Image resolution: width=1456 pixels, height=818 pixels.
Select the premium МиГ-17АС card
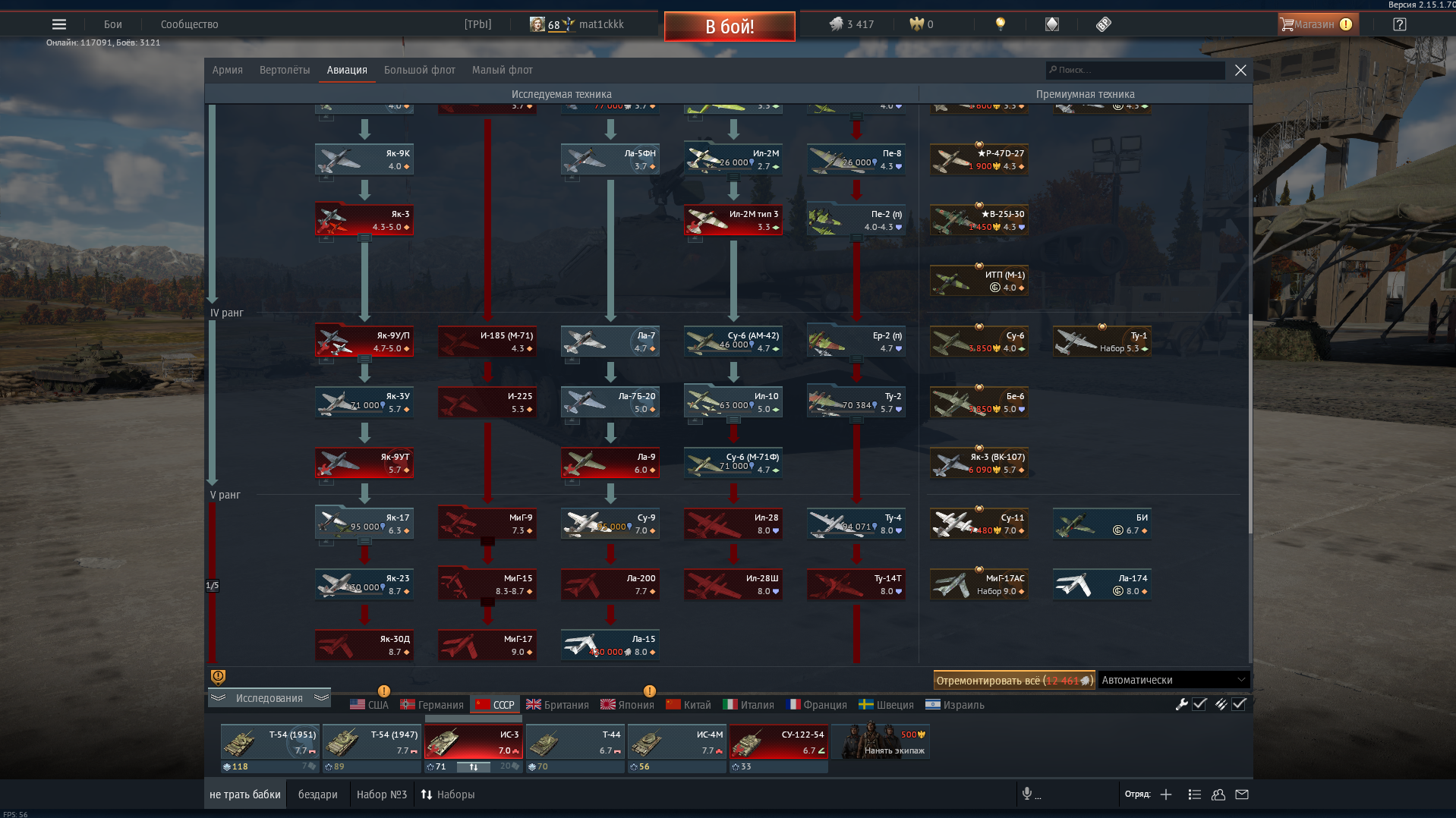tap(979, 584)
